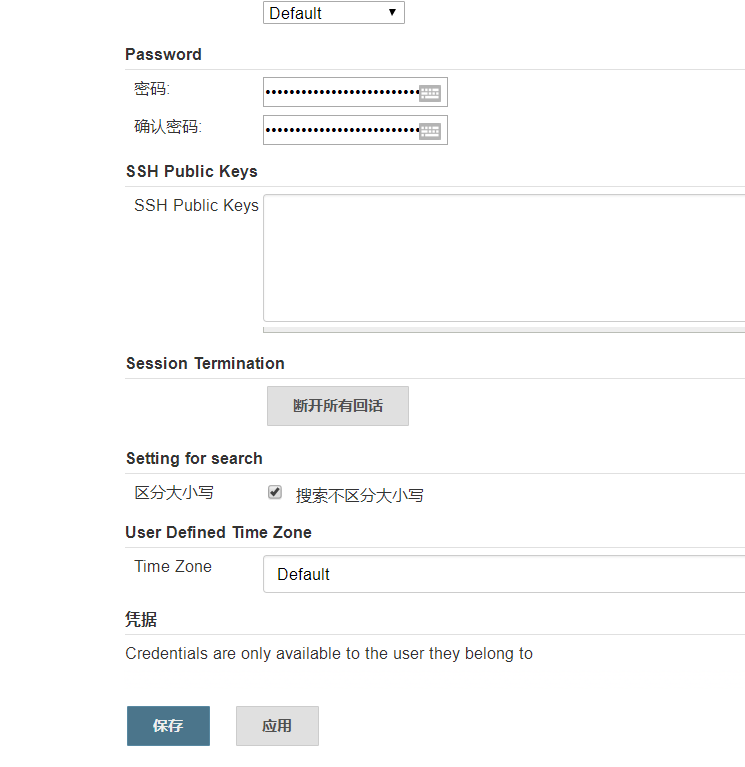This screenshot has height=767, width=745.
Task: Expand the Time Zone Default dropdown
Action: coord(504,574)
